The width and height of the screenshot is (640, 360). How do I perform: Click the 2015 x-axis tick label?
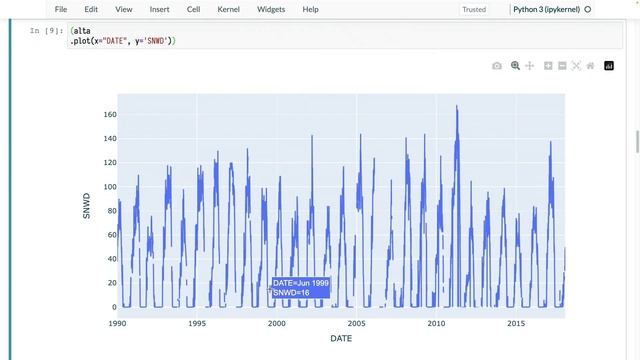point(516,324)
